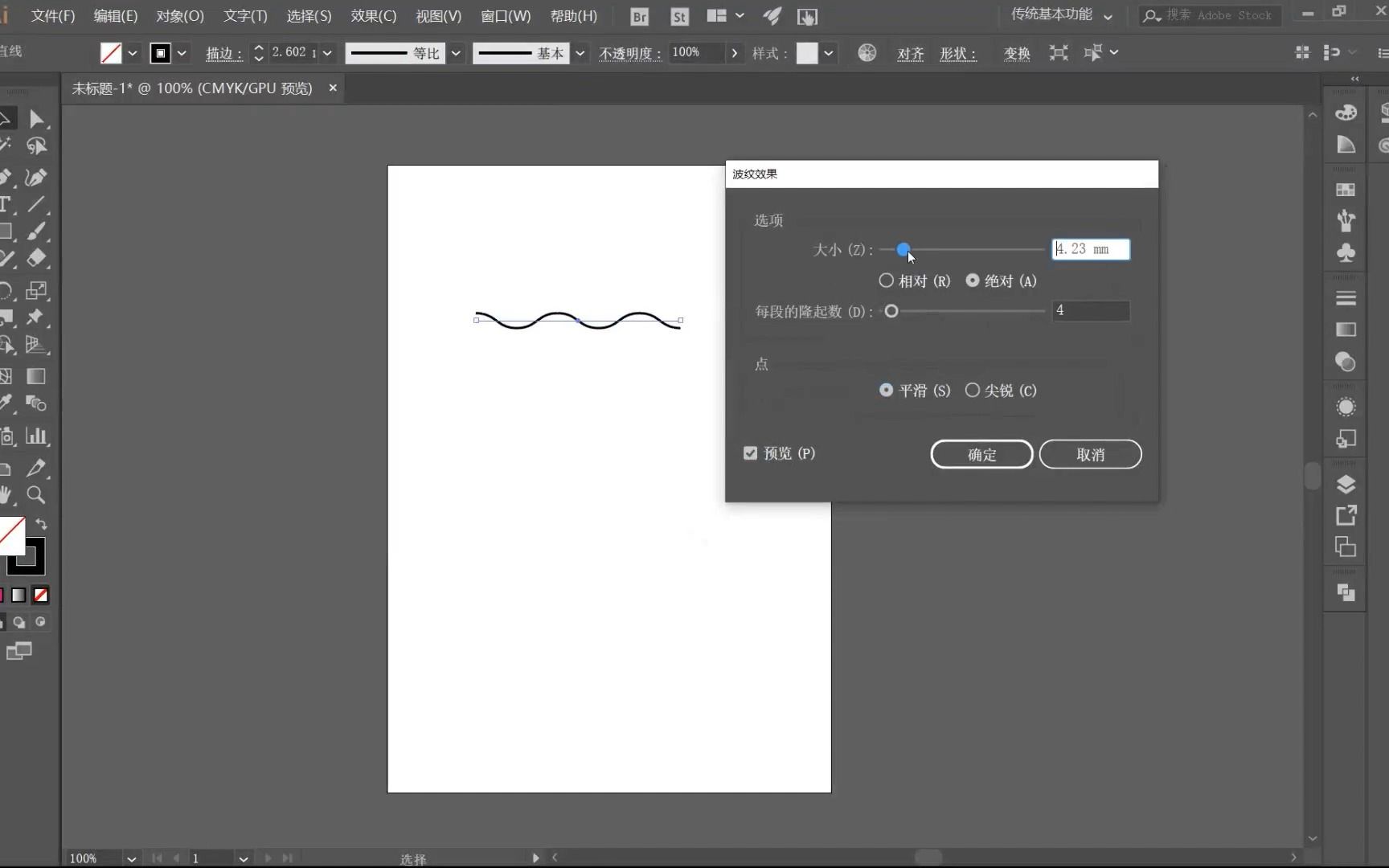
Task: Expand opacity 100% flyout arrow
Action: pyautogui.click(x=735, y=53)
